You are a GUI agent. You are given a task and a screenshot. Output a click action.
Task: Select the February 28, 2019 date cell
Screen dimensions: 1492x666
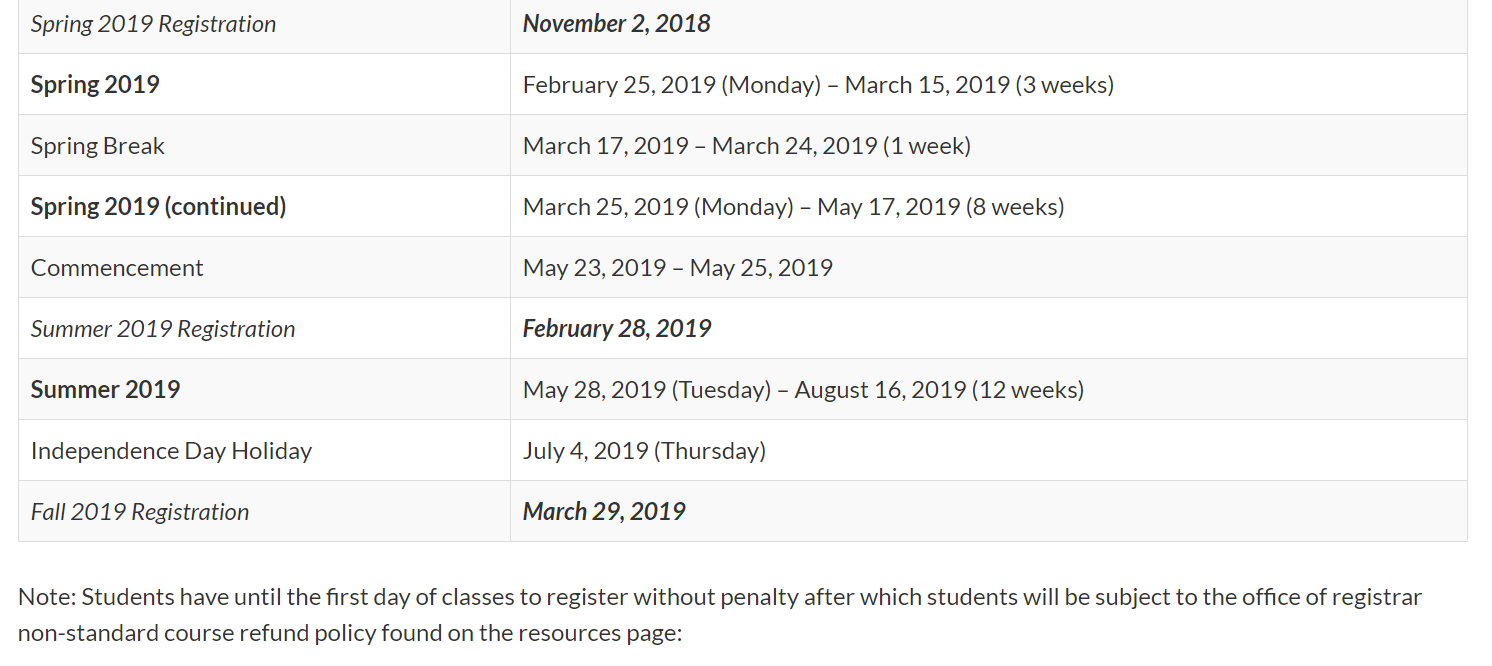click(x=616, y=329)
